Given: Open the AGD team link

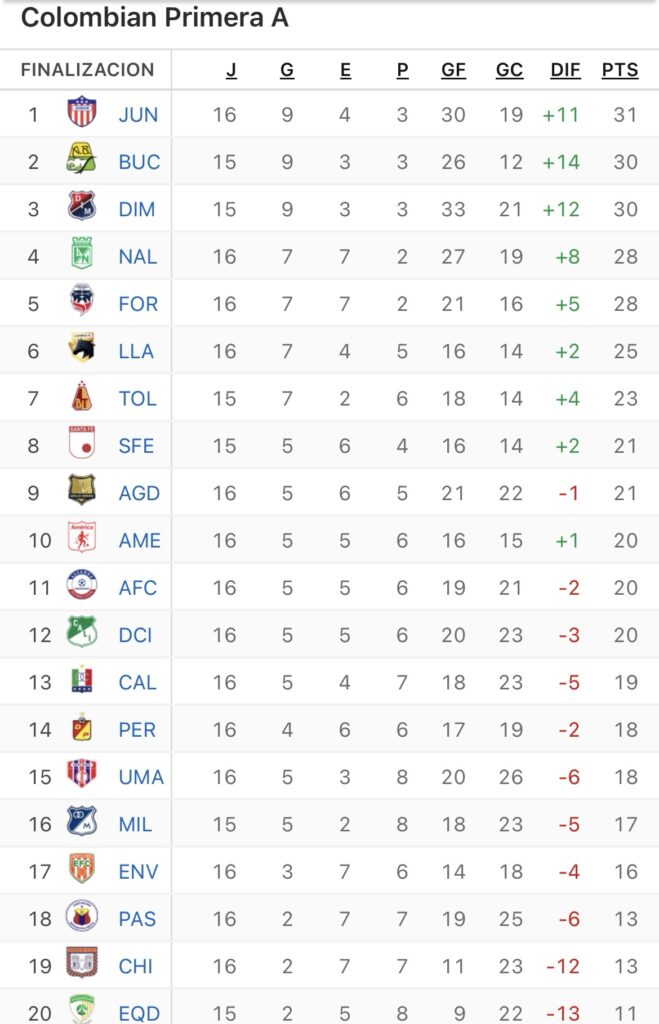Looking at the screenshot, I should point(139,493).
